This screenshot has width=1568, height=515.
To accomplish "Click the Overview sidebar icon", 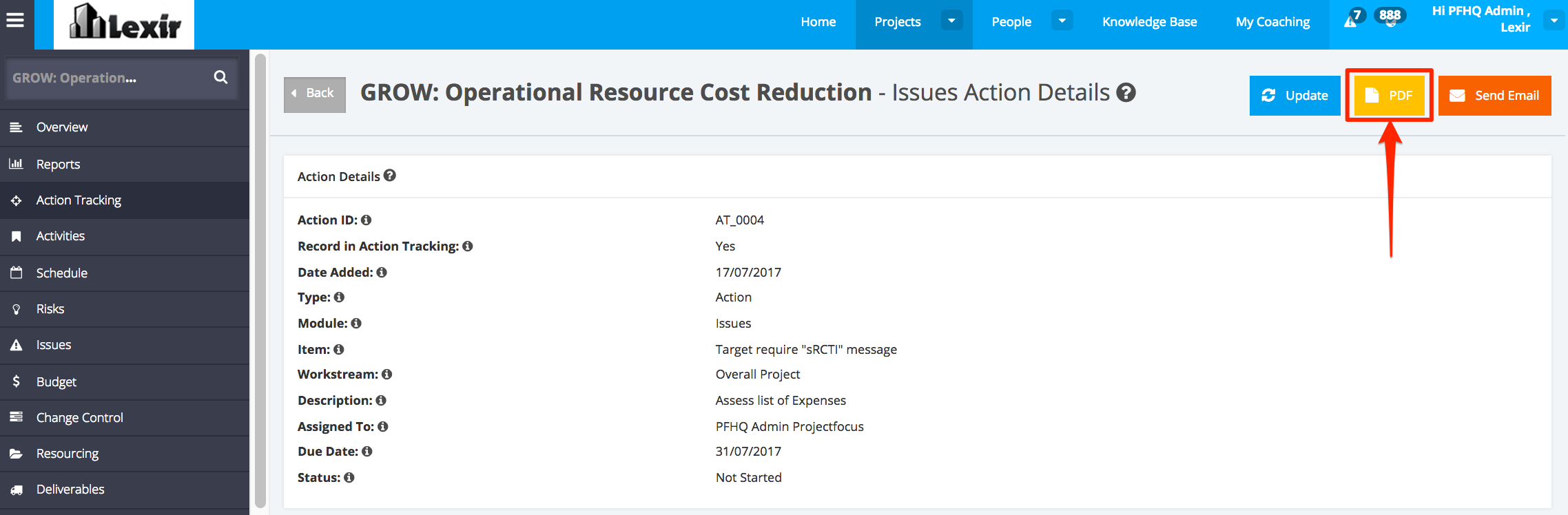I will tap(16, 127).
